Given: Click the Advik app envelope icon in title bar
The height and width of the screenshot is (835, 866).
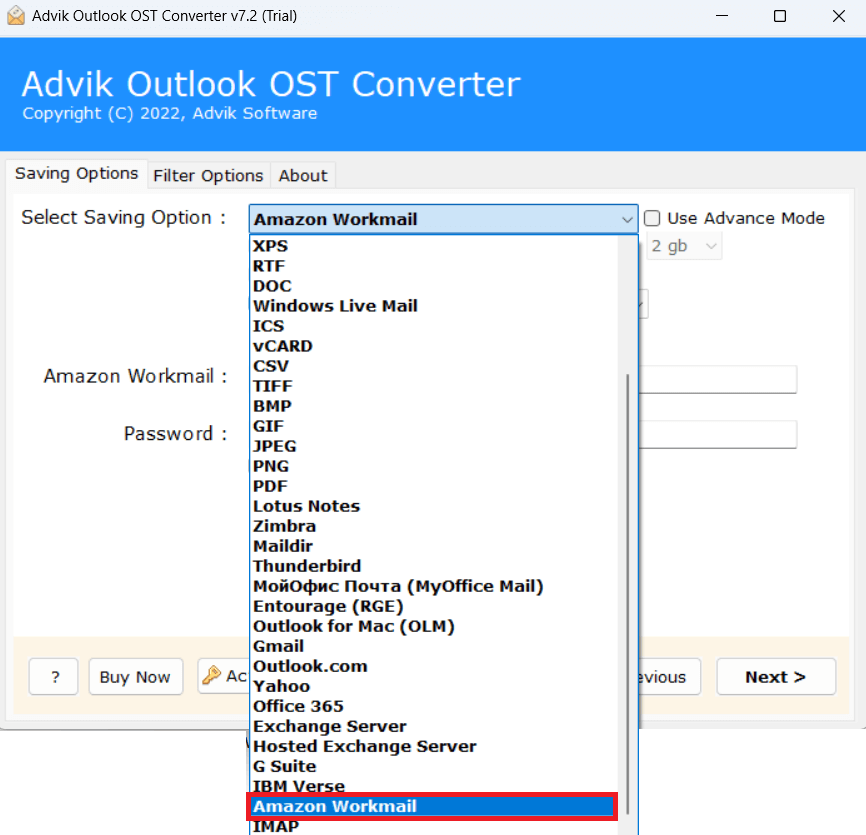Looking at the screenshot, I should point(16,15).
